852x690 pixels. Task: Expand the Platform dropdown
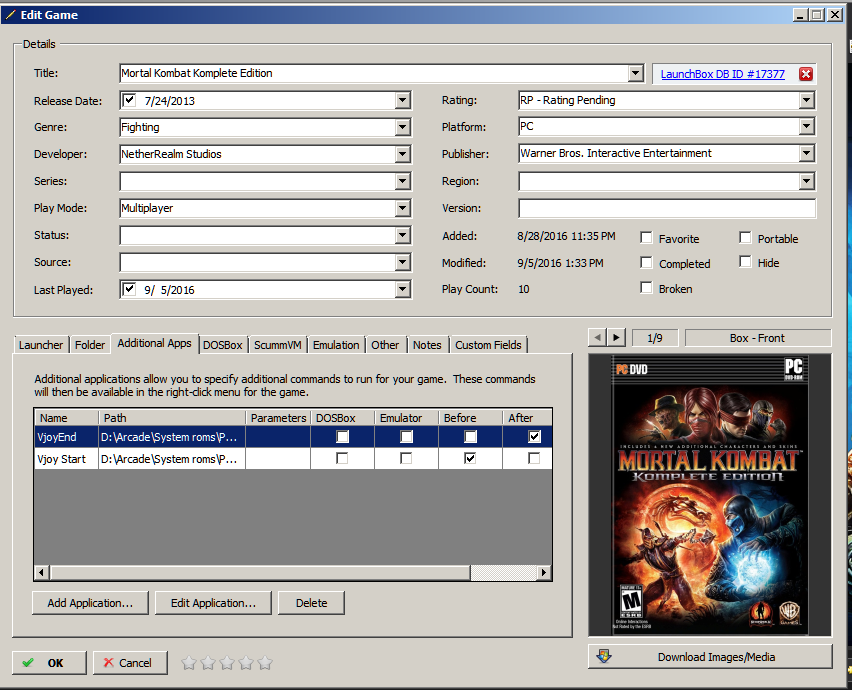(806, 127)
